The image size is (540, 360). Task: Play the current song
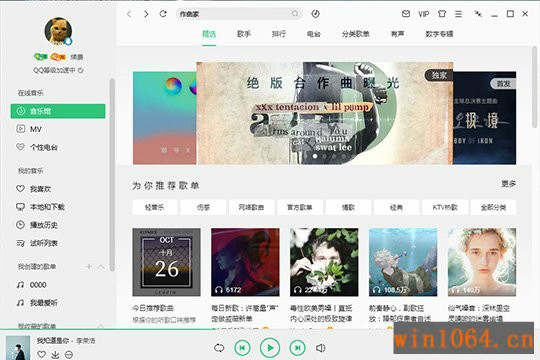270,348
